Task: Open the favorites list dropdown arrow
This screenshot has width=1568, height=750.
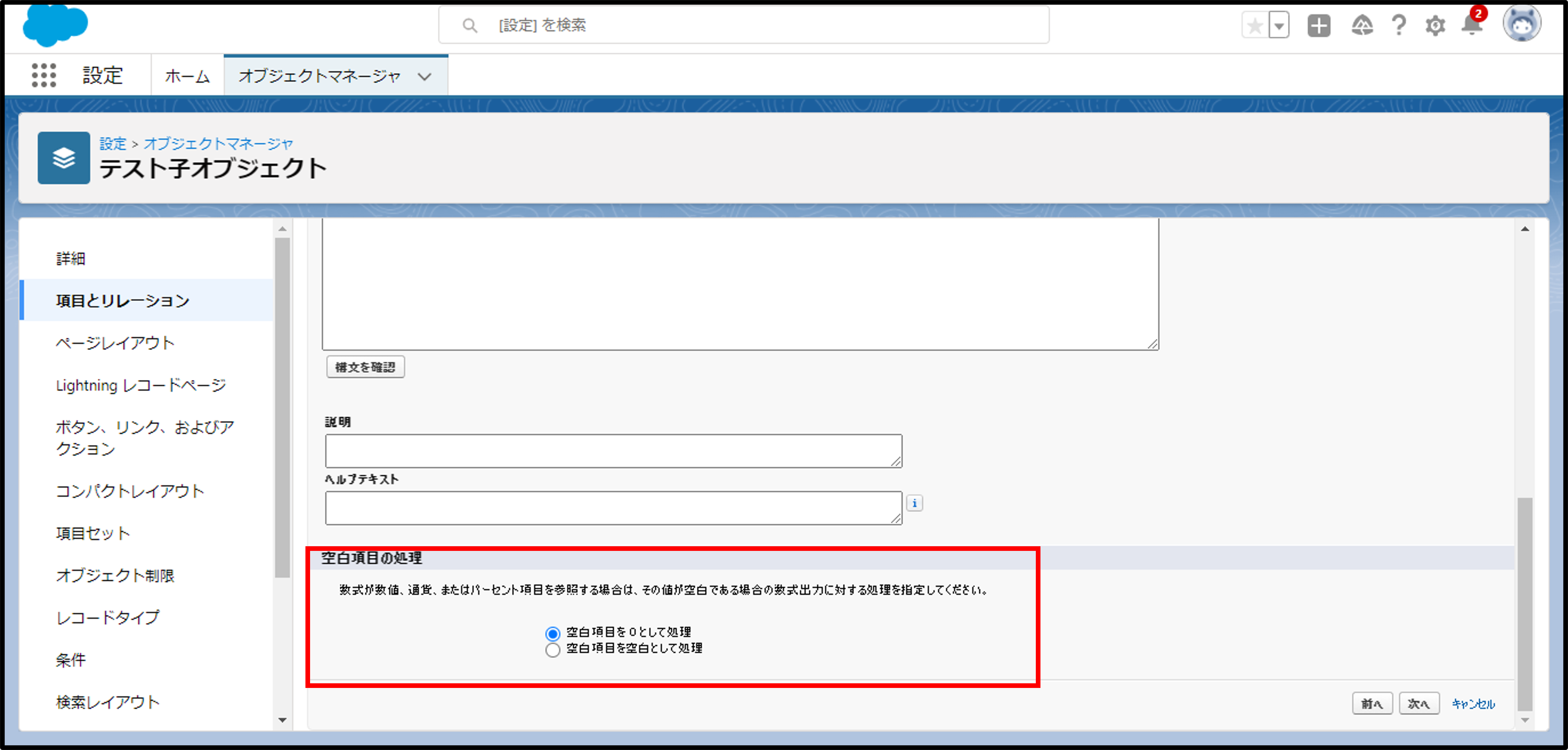Action: pyautogui.click(x=1279, y=26)
